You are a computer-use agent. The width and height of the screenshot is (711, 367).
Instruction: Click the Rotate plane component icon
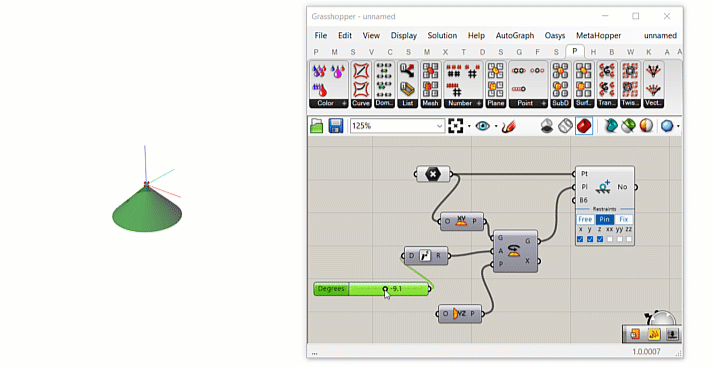(x=514, y=251)
